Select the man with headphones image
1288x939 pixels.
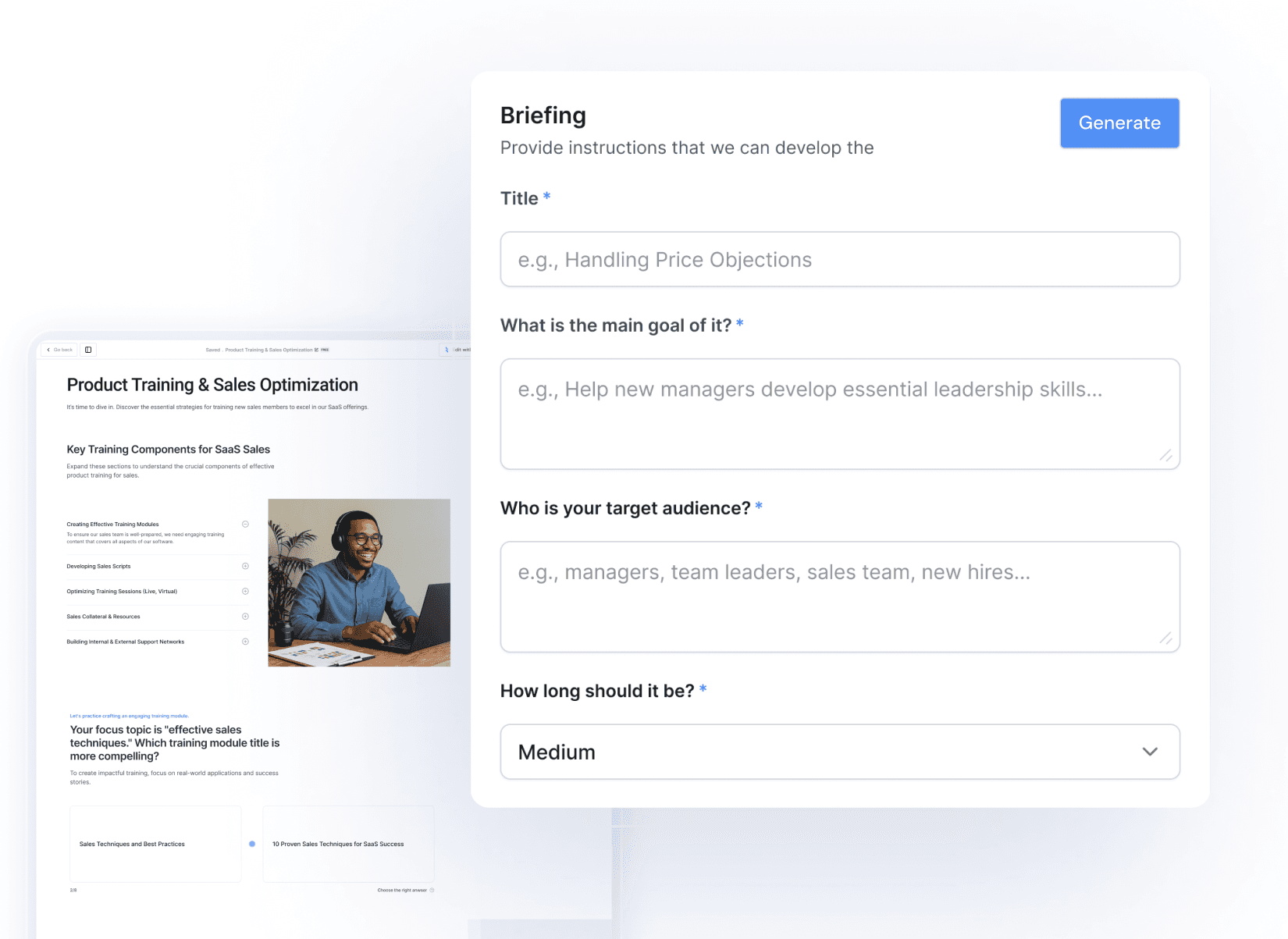(359, 582)
